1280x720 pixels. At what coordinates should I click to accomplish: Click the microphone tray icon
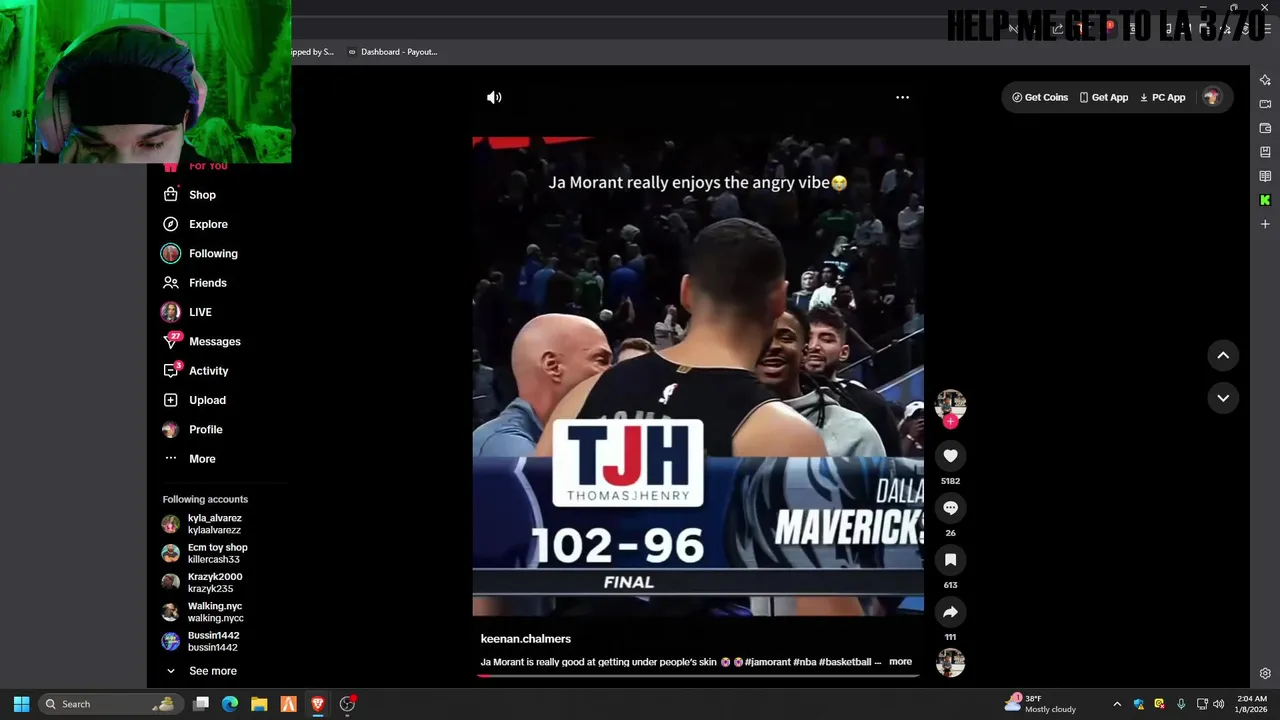1181,704
